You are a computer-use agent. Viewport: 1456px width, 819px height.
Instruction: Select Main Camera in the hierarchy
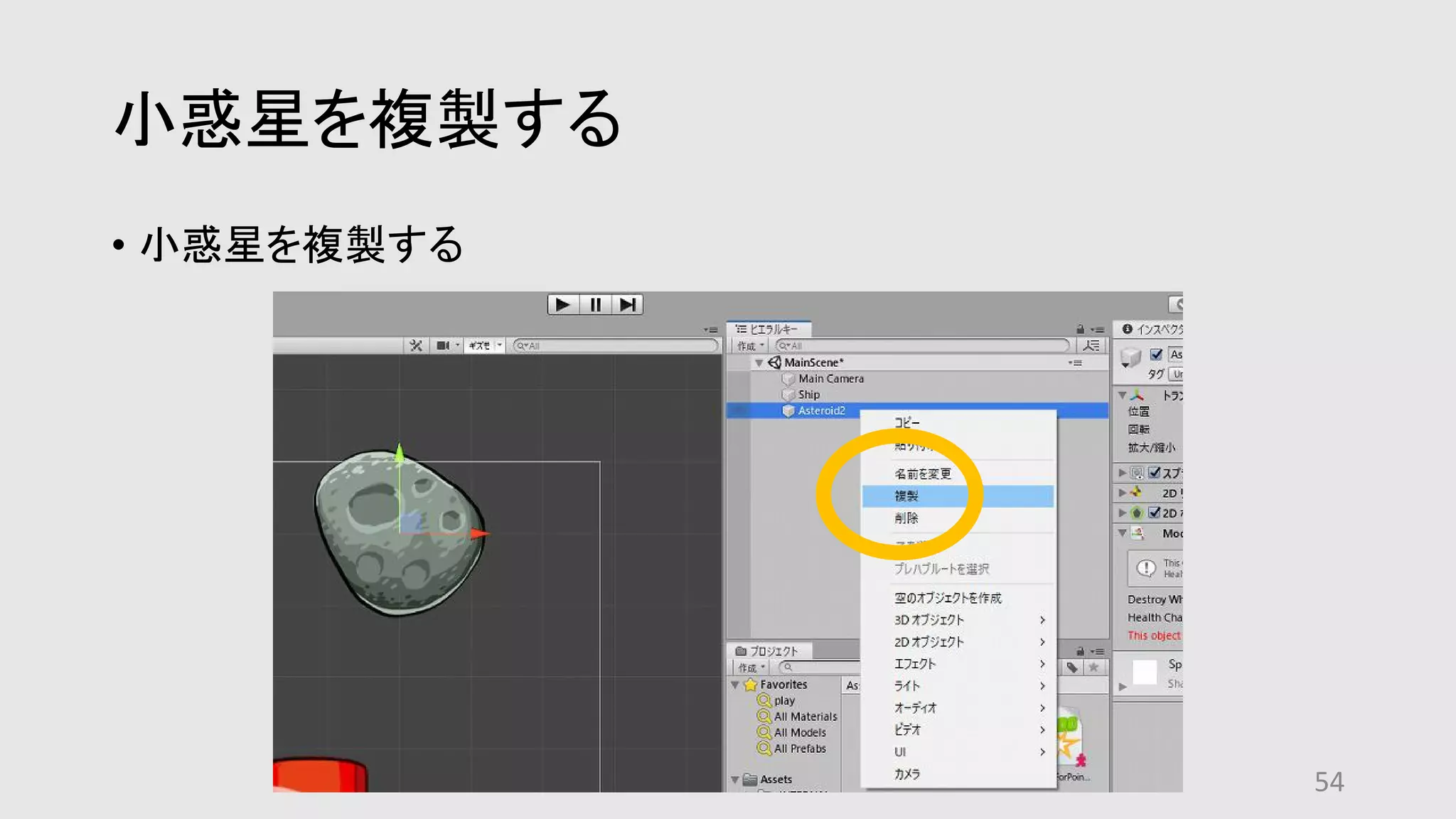tap(830, 379)
